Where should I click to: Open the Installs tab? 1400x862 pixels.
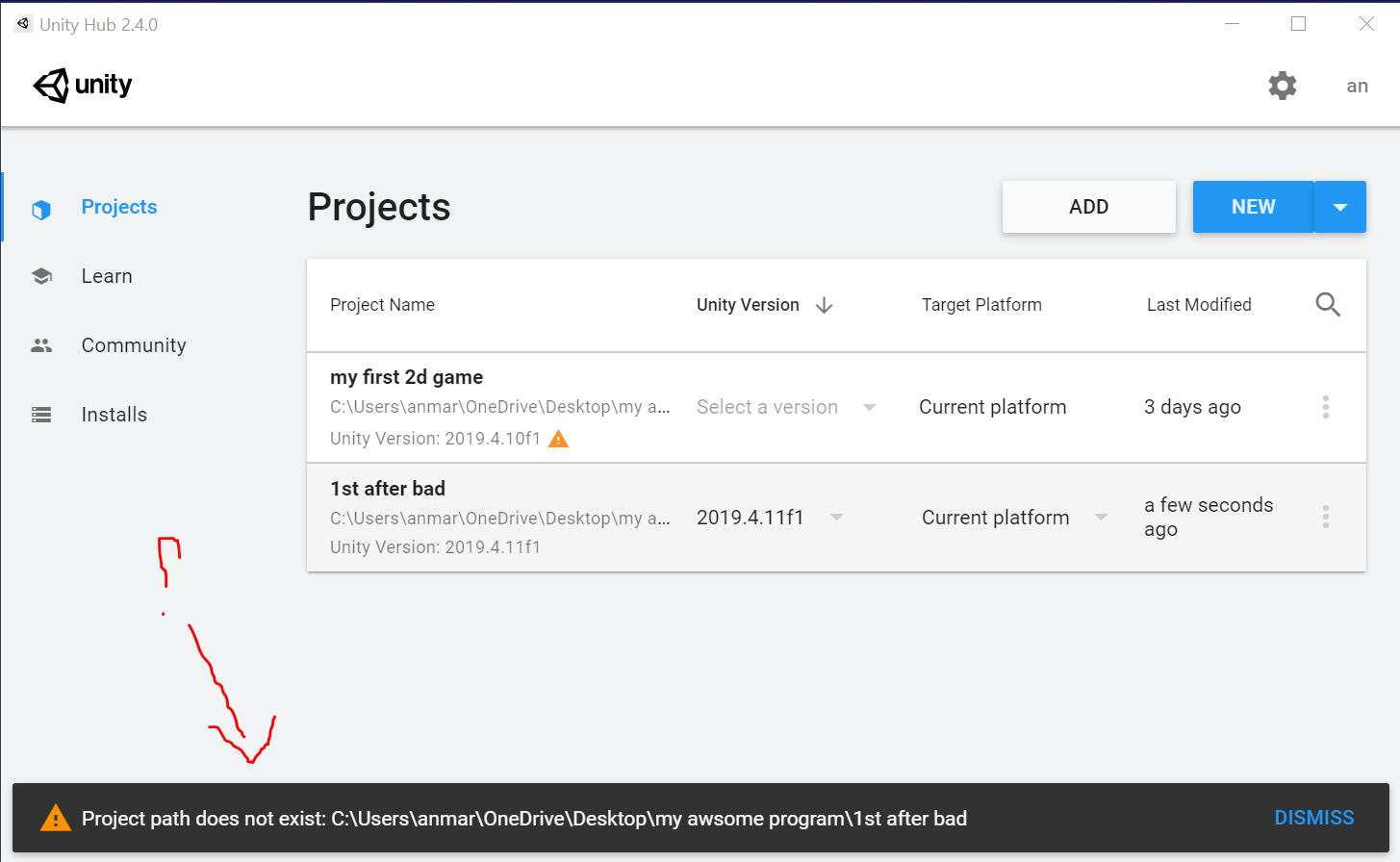115,415
